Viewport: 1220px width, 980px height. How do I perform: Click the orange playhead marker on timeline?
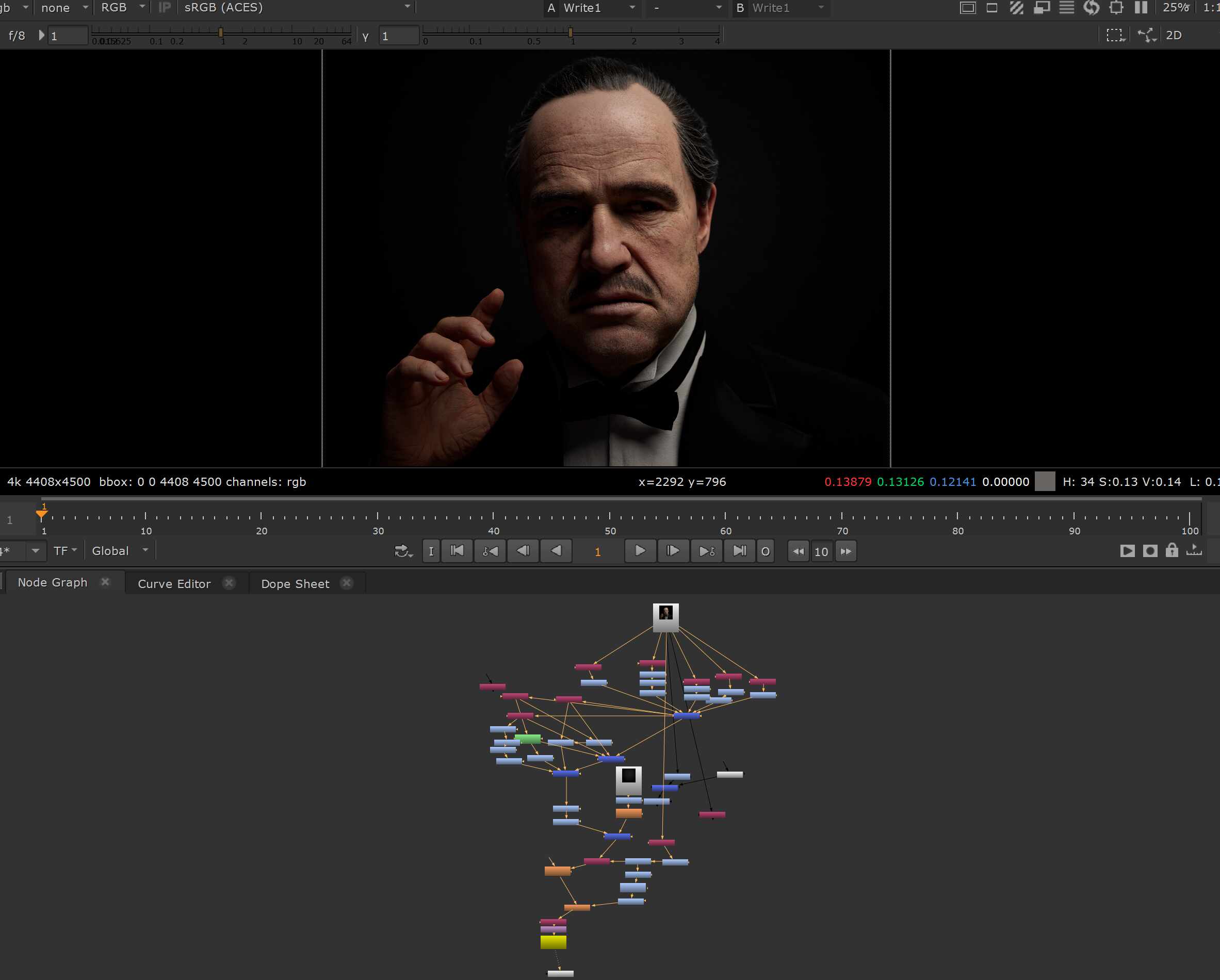[41, 515]
